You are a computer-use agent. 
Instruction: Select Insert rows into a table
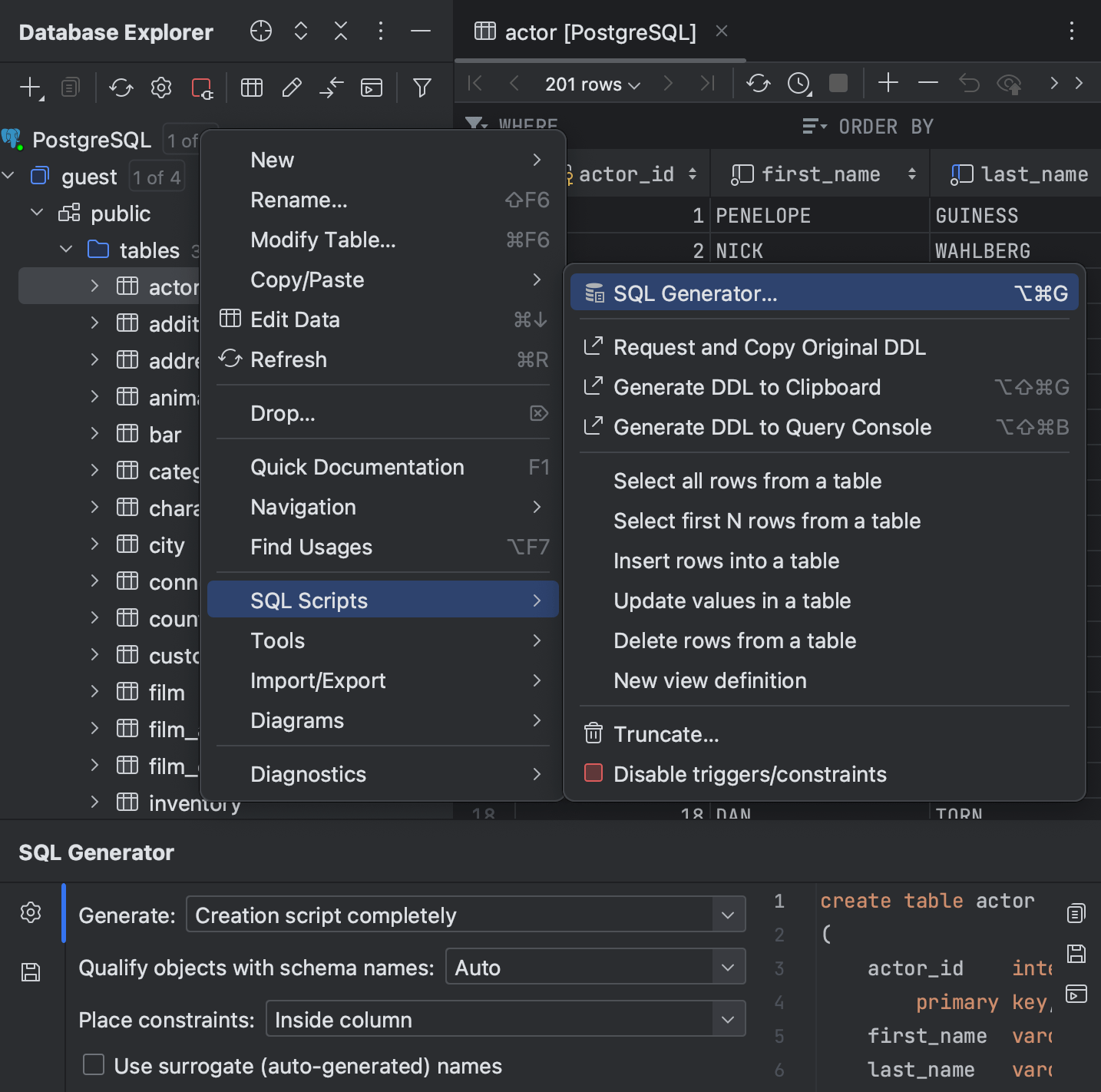coord(726,561)
